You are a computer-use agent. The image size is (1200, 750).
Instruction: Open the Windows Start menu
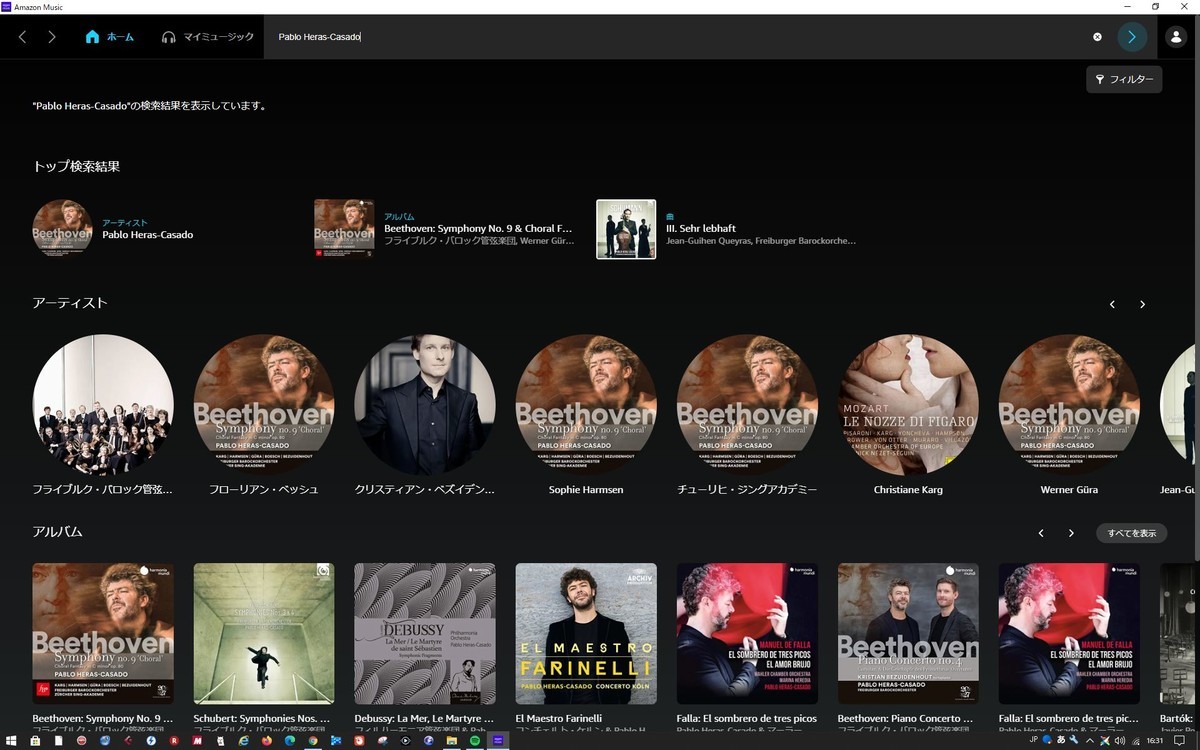pos(10,740)
